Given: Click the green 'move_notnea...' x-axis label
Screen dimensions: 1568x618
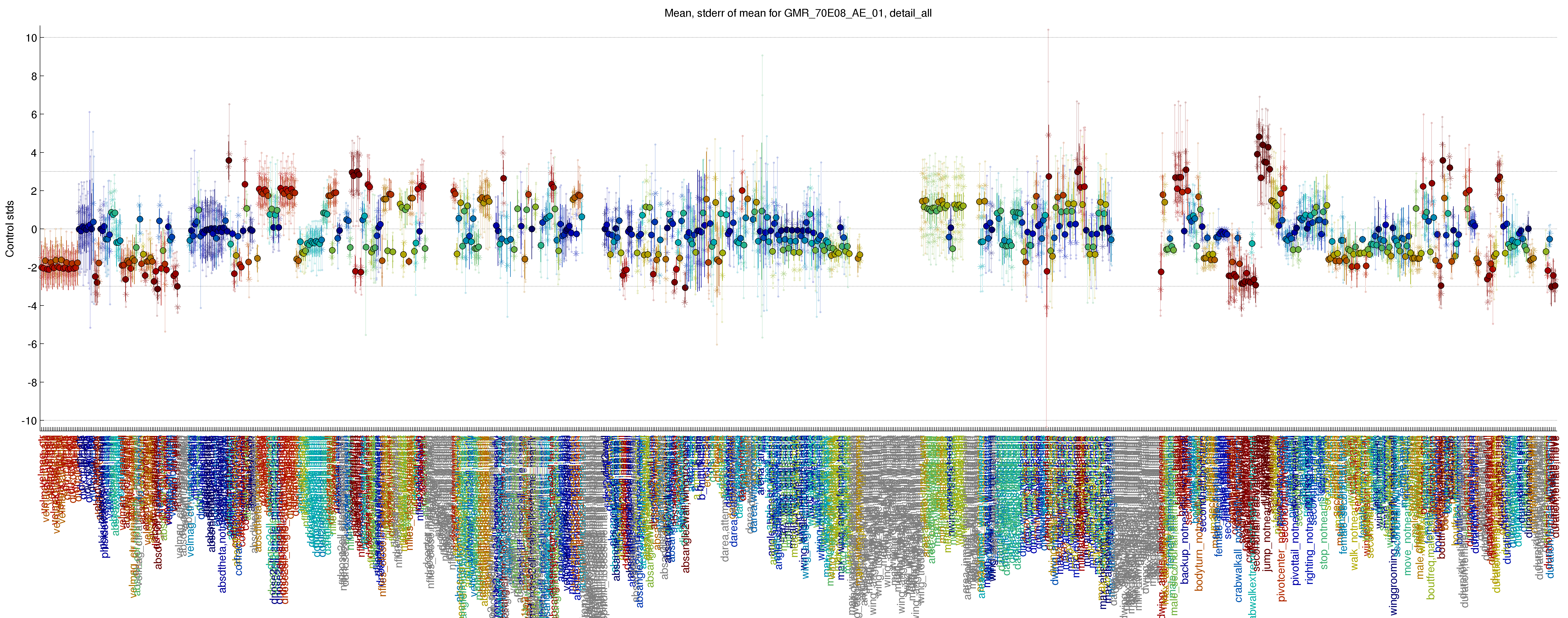Looking at the screenshot, I should coord(1407,506).
